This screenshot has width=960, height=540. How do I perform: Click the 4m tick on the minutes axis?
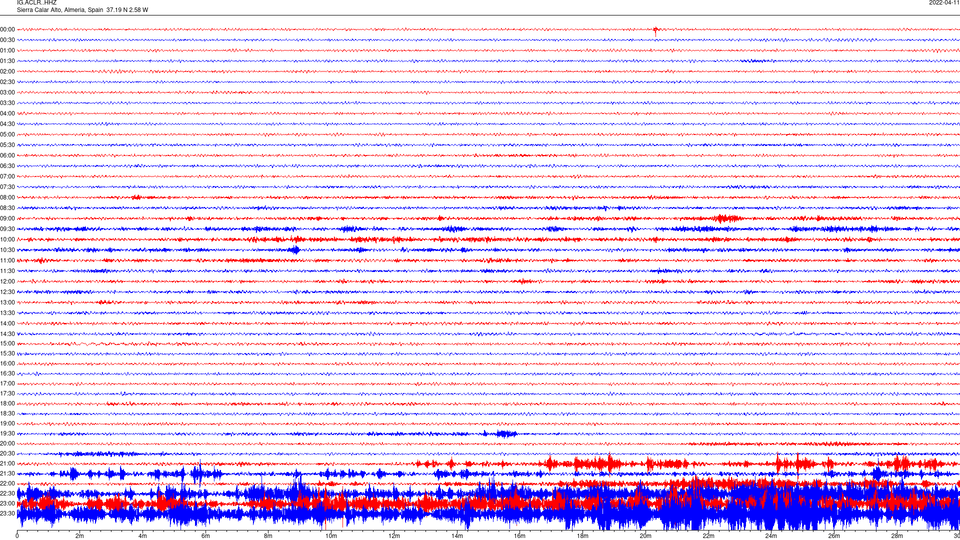[143, 536]
